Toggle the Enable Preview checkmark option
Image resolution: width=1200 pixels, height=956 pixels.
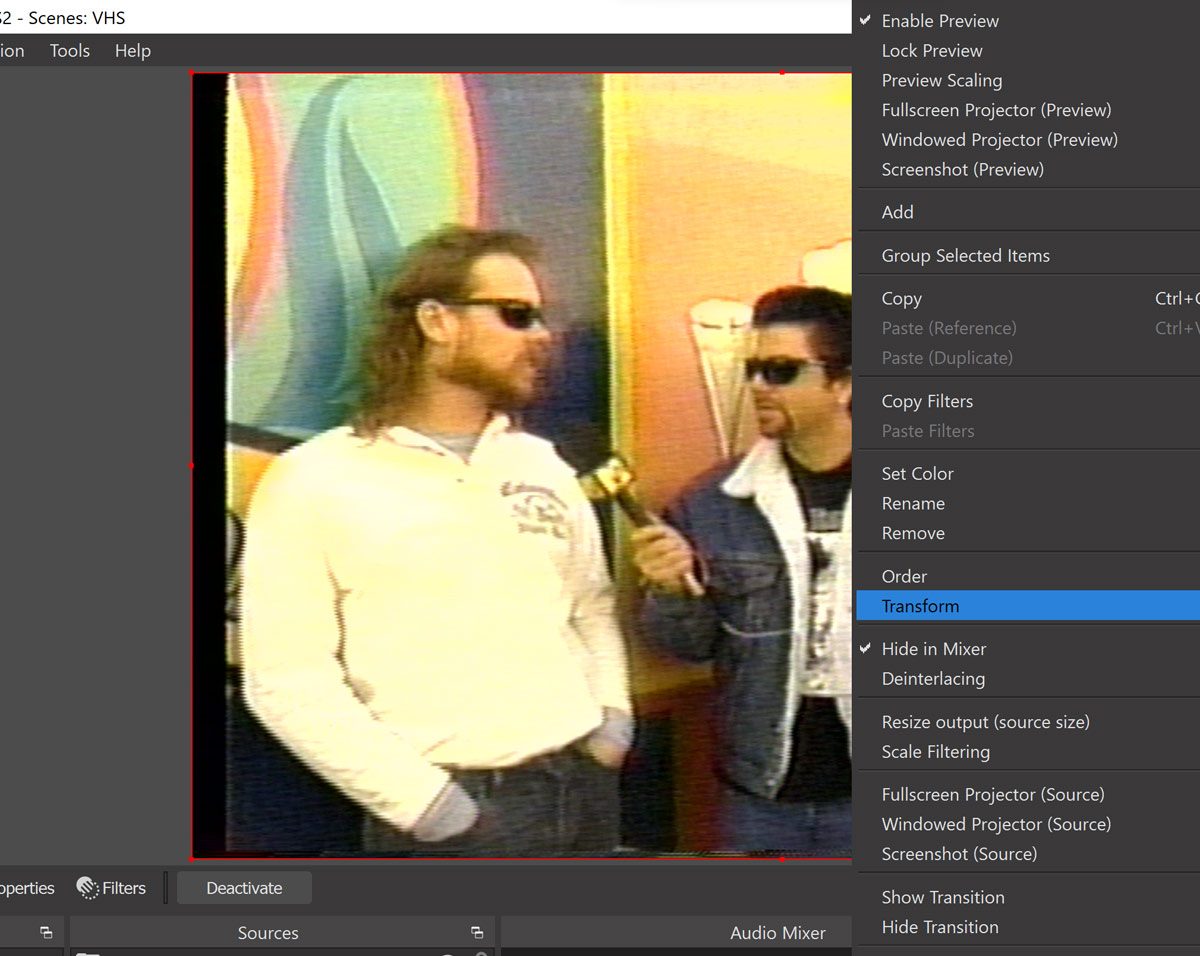click(939, 21)
